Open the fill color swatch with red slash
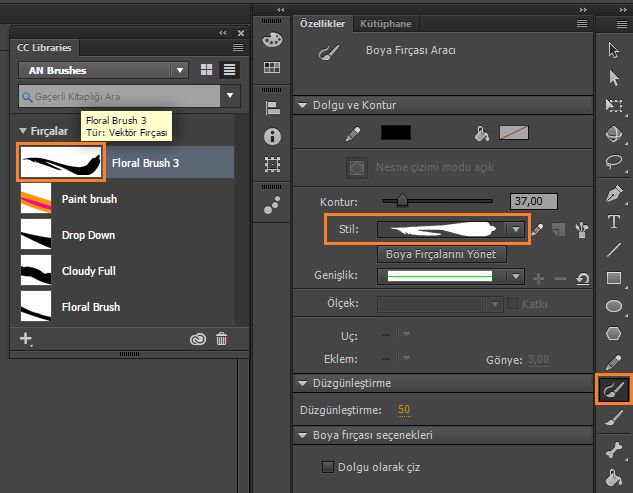The image size is (633, 493). 514,132
